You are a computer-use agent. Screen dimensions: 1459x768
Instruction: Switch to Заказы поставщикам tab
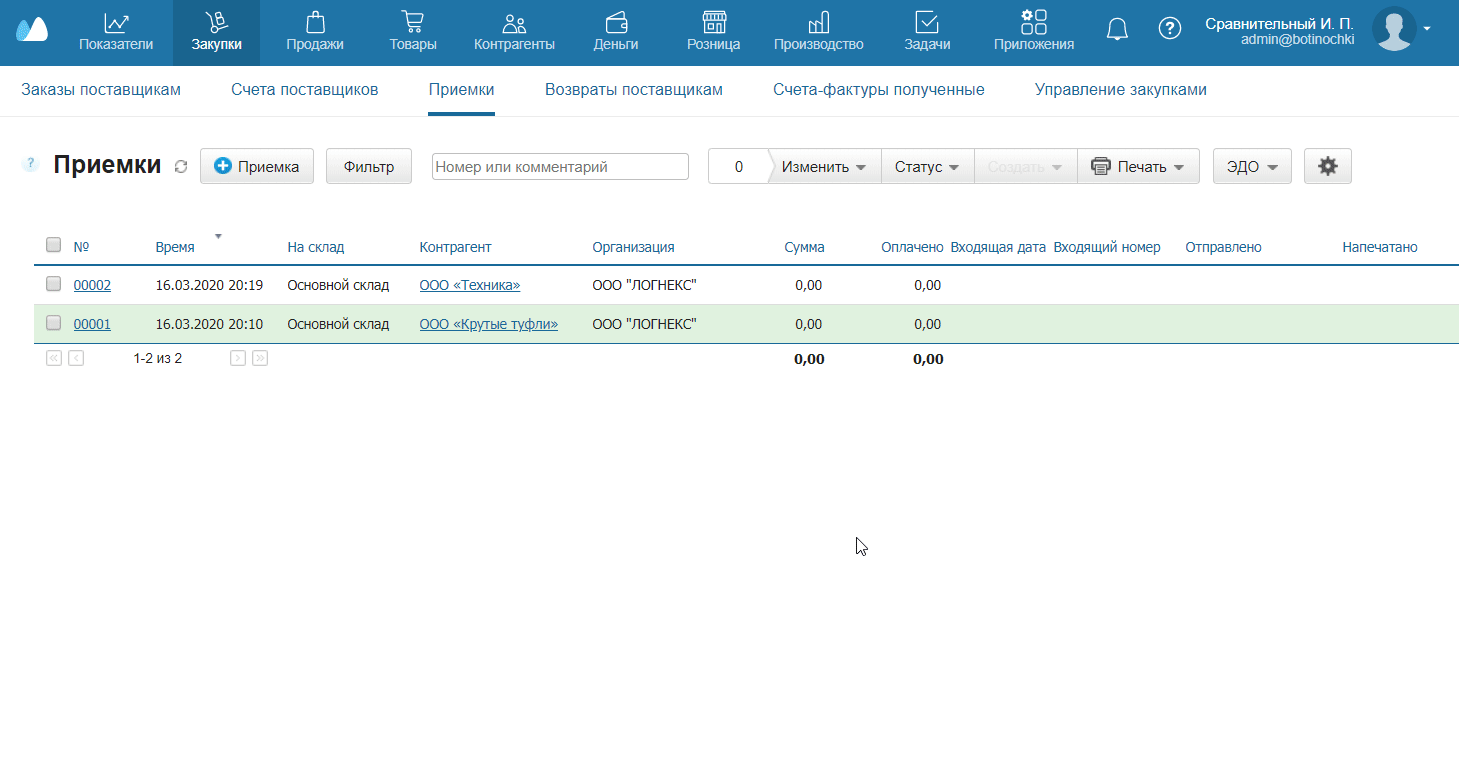point(101,90)
